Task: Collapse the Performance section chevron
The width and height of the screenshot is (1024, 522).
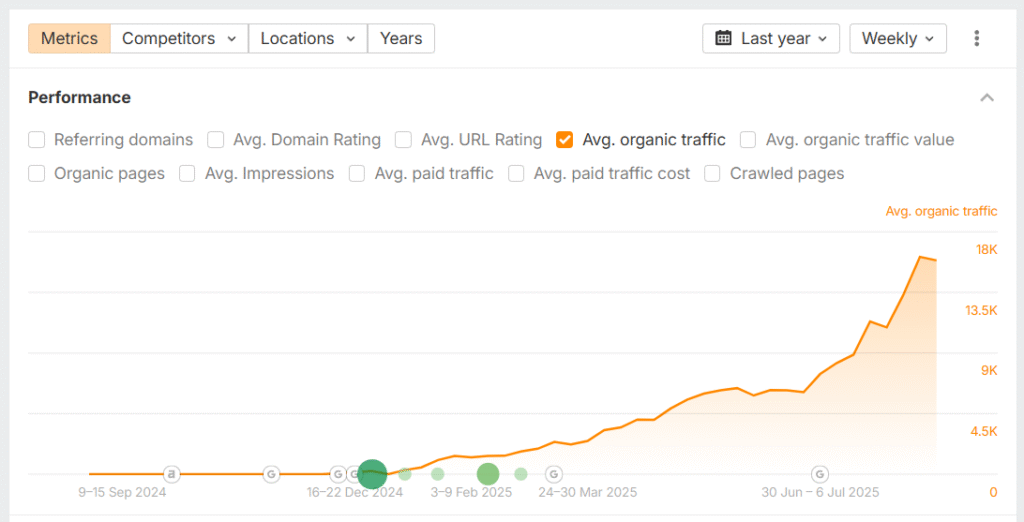Action: tap(987, 98)
